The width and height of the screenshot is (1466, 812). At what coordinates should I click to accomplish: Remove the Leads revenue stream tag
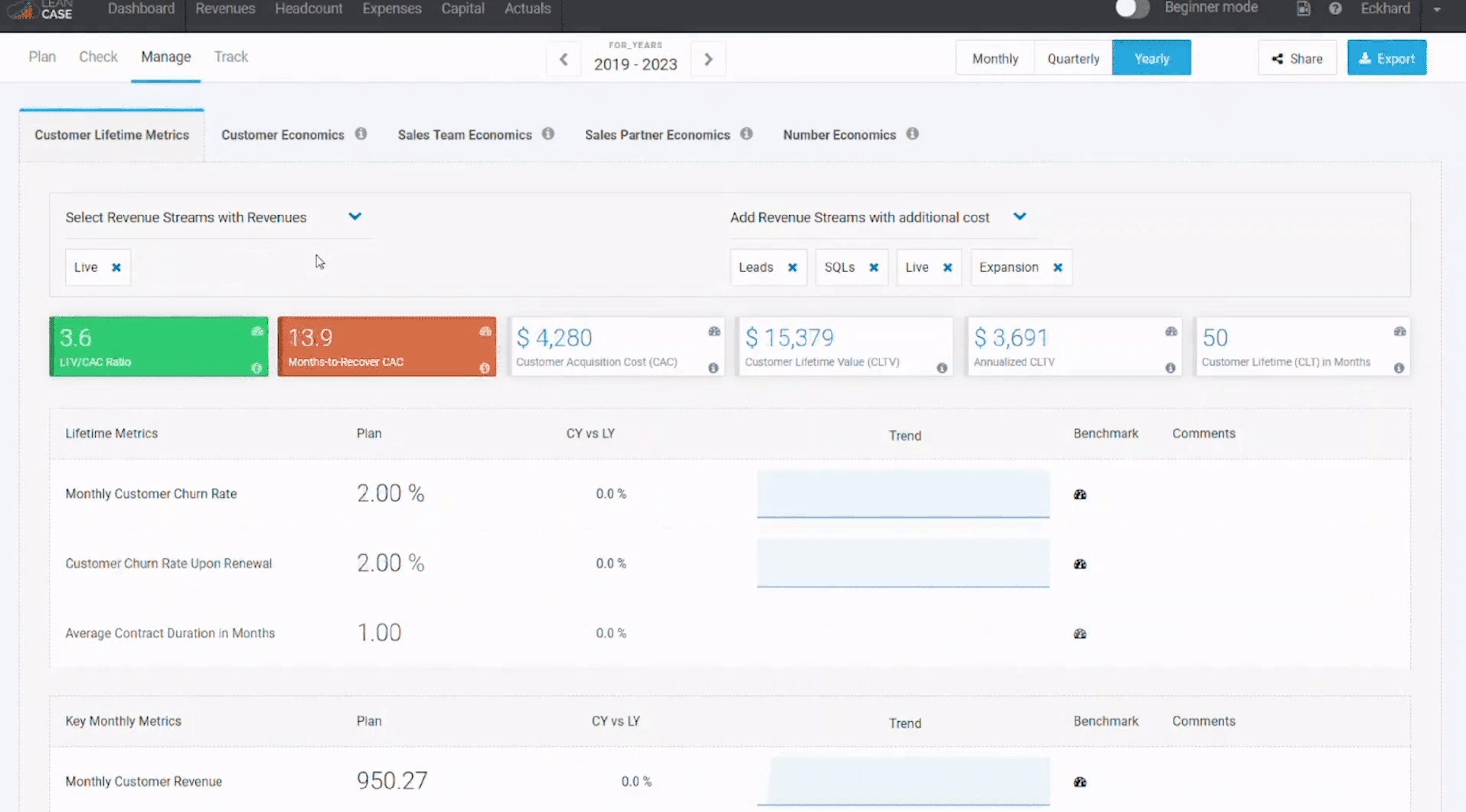792,267
